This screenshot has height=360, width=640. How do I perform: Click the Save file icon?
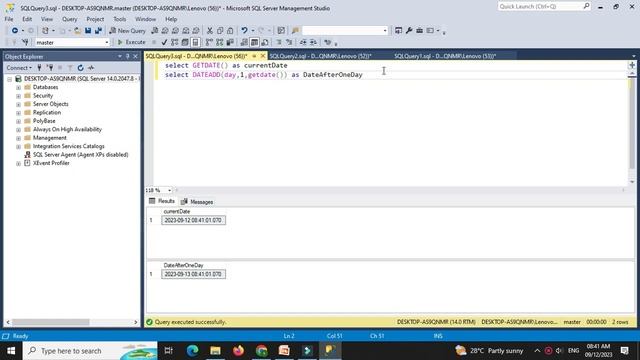[x=88, y=31]
